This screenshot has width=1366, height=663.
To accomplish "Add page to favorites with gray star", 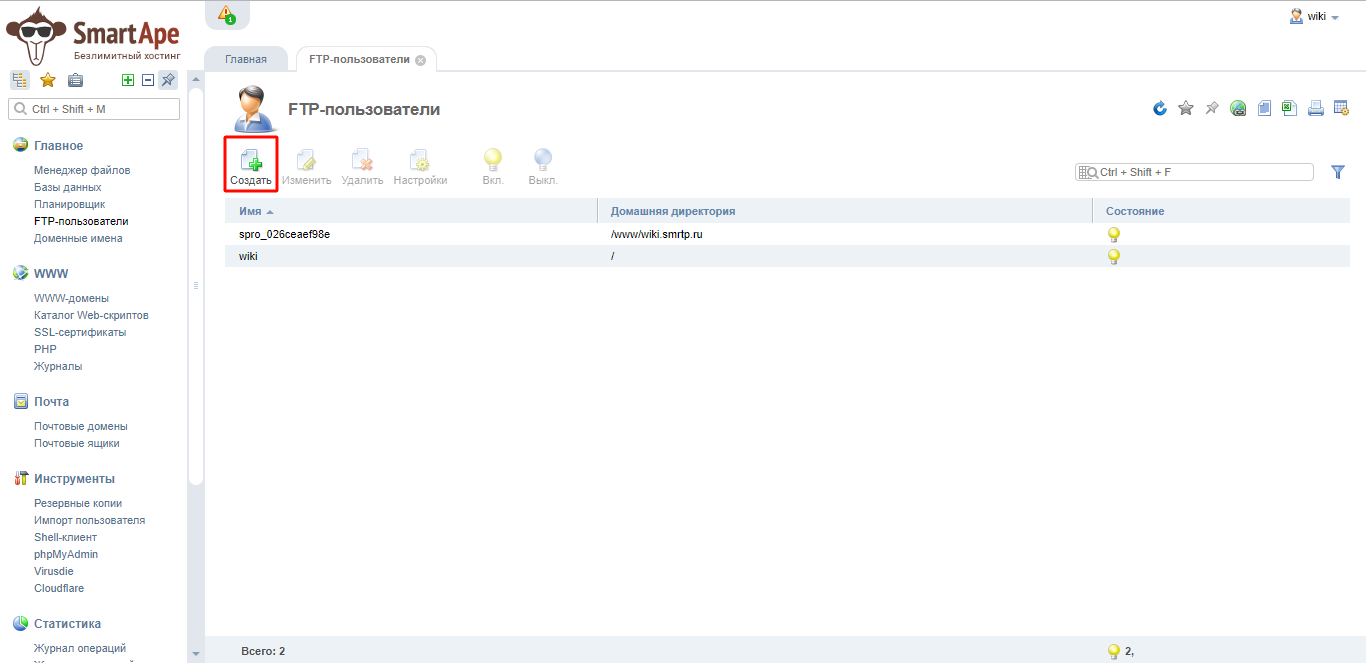I will click(x=1186, y=108).
